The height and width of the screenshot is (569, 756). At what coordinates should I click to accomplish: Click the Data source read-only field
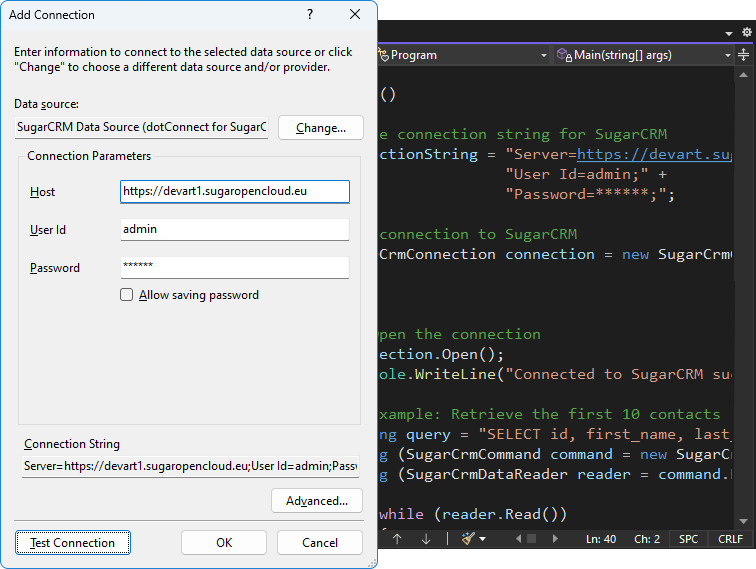[141, 127]
